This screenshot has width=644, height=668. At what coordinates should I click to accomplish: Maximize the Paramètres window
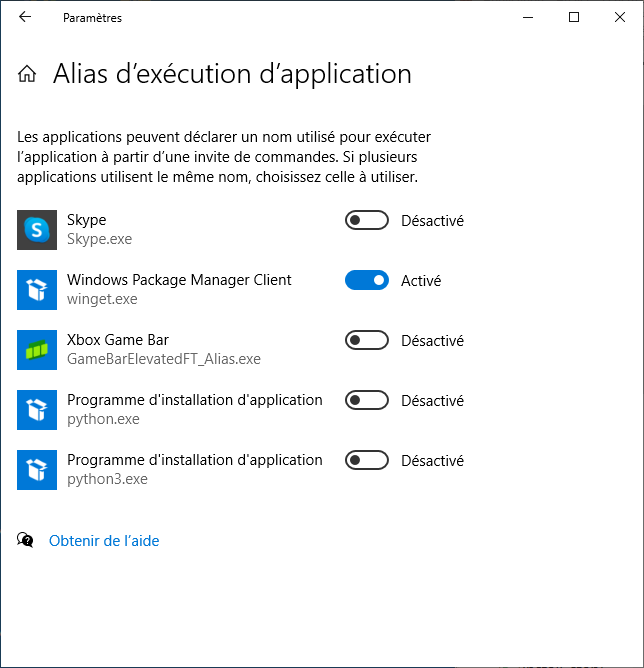574,17
